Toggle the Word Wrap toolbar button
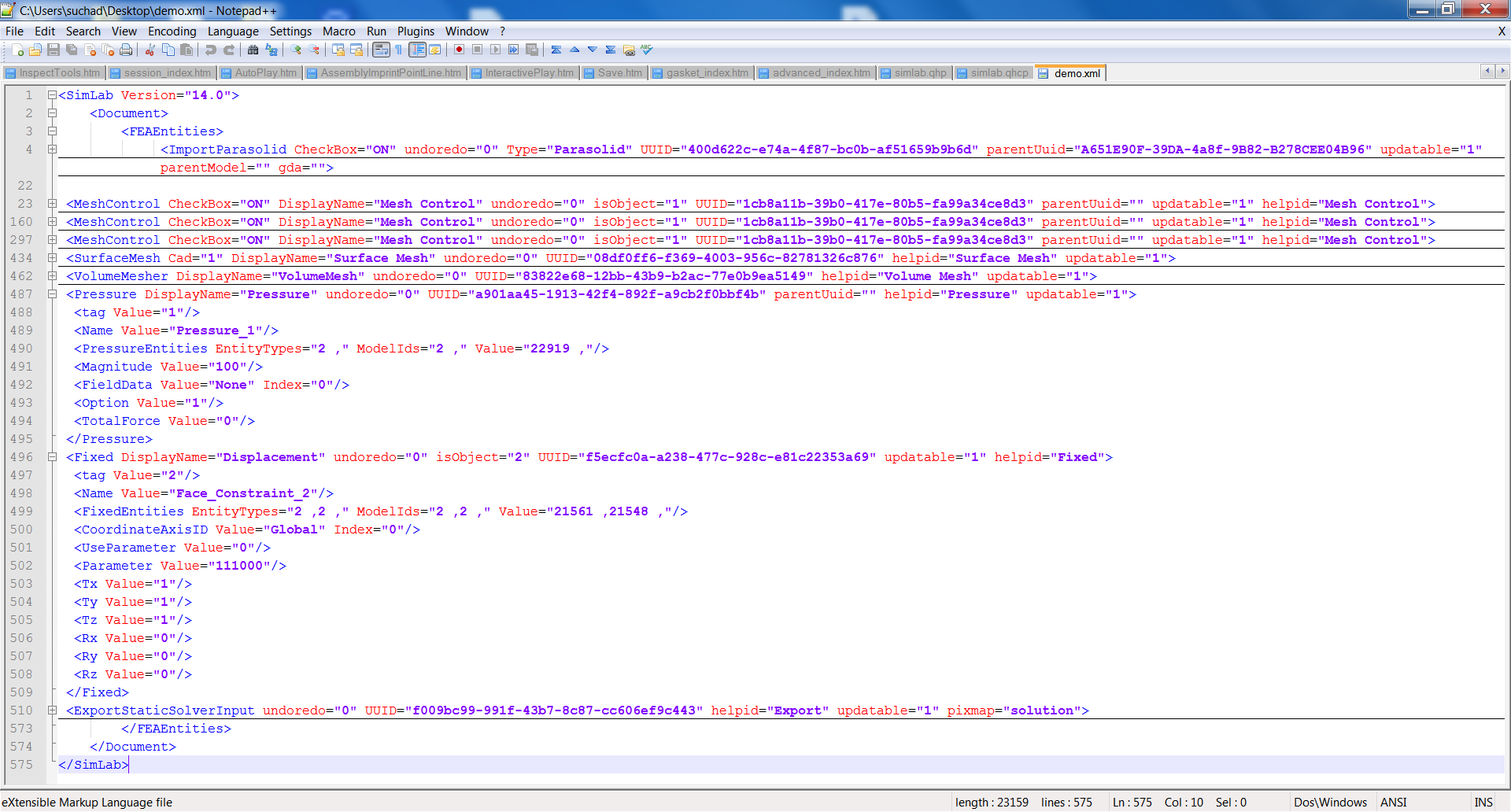This screenshot has height=812, width=1511. pyautogui.click(x=381, y=50)
